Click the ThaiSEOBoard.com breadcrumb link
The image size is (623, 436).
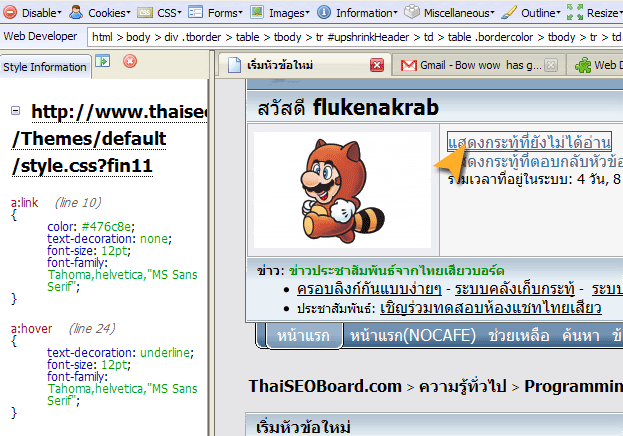tap(325, 386)
